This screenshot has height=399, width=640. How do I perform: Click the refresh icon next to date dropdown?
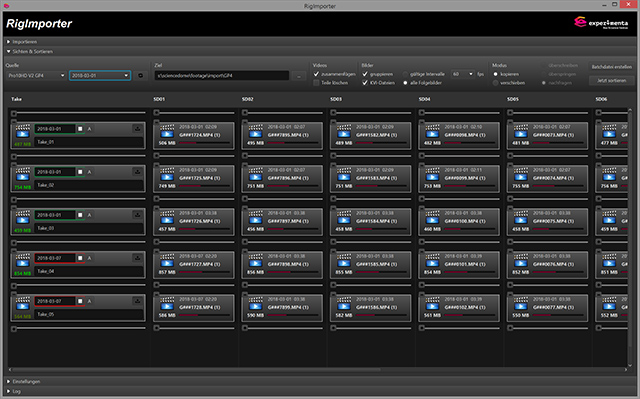pyautogui.click(x=140, y=75)
